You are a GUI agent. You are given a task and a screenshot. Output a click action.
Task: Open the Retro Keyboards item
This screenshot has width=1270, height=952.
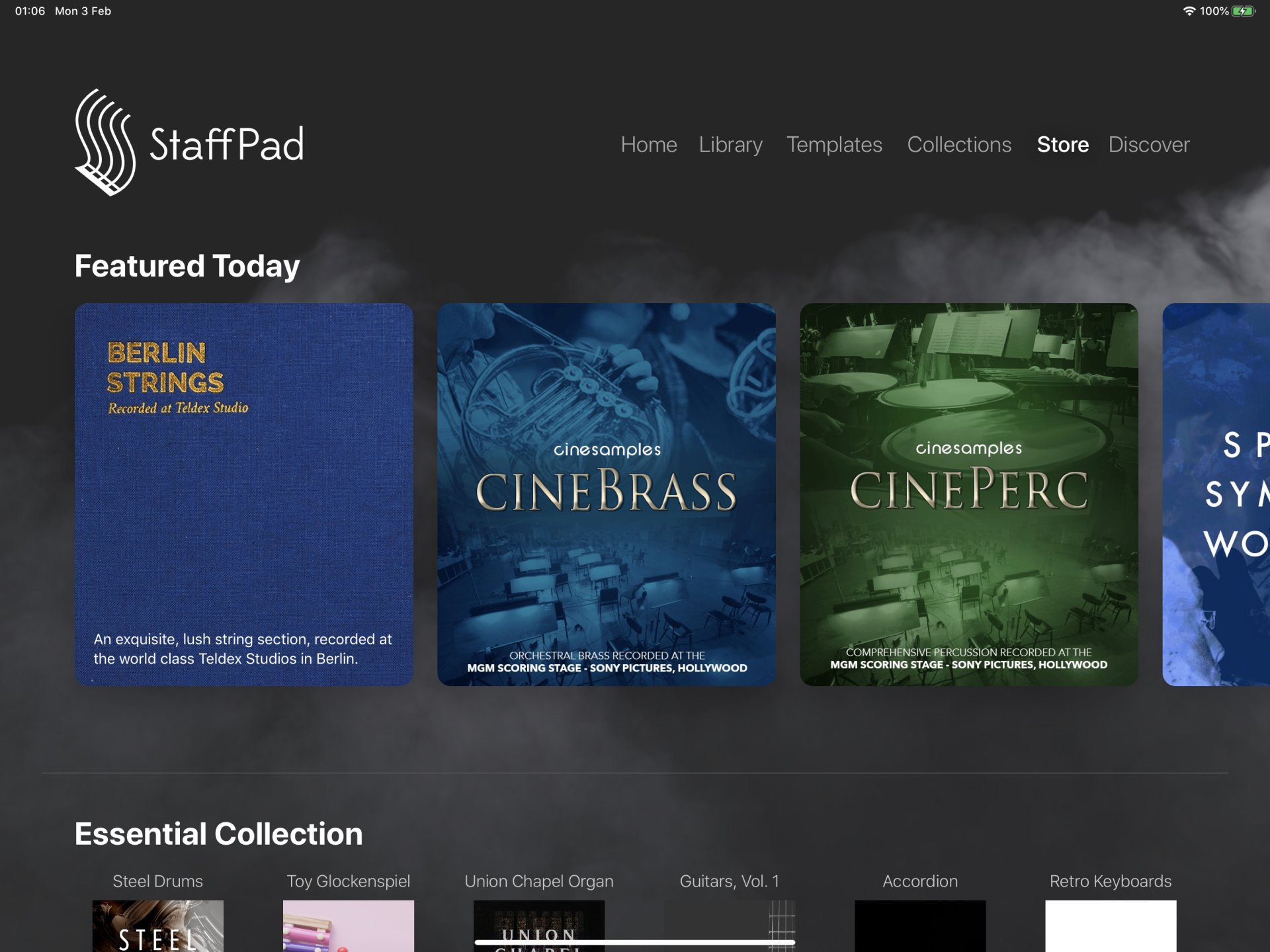pos(1110,926)
